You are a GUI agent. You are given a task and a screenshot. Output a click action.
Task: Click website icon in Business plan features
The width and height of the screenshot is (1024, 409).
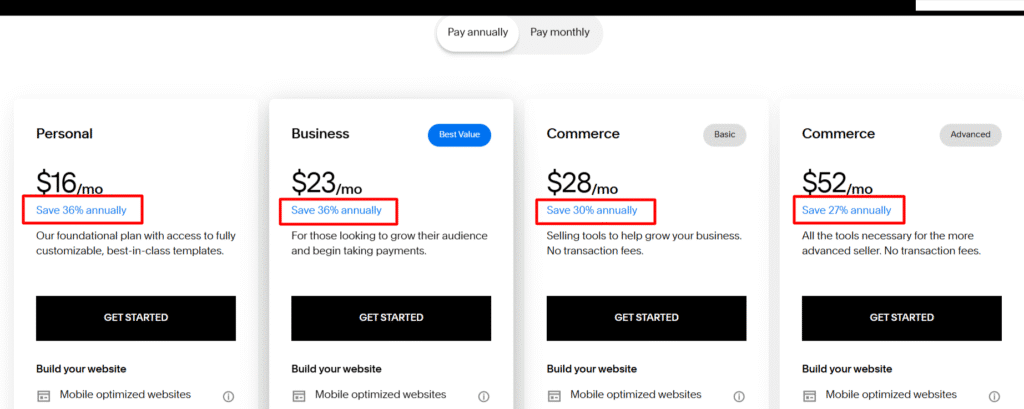pos(298,396)
